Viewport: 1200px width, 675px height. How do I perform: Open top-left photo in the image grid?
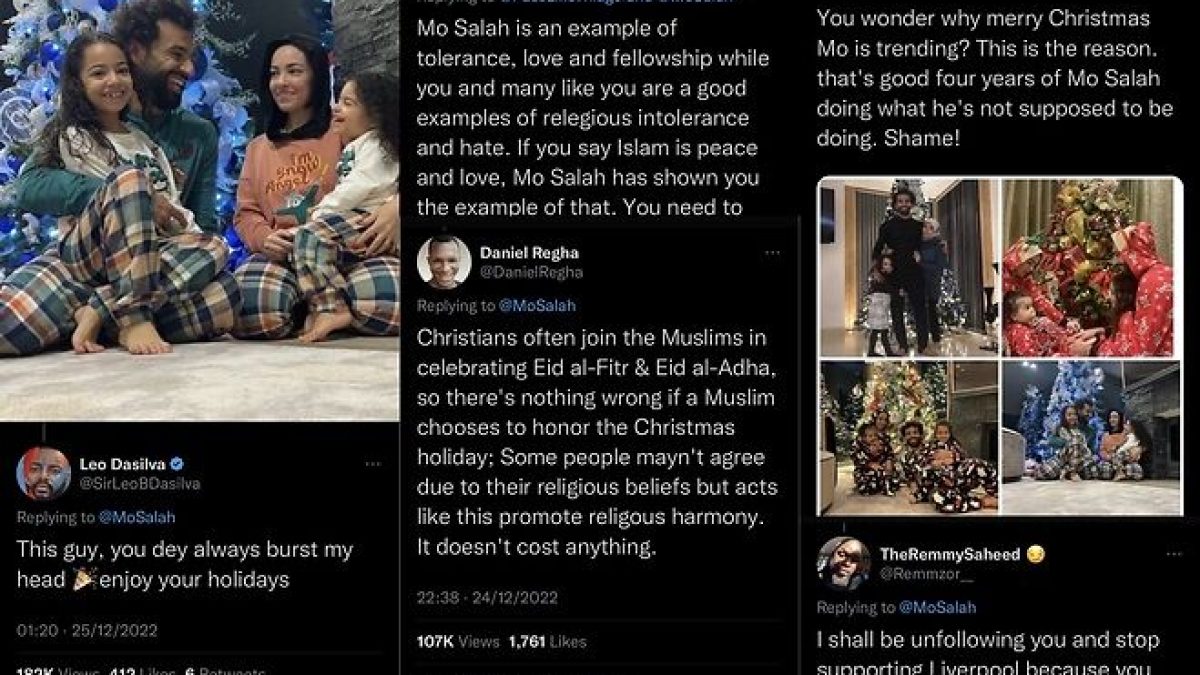pyautogui.click(x=908, y=266)
